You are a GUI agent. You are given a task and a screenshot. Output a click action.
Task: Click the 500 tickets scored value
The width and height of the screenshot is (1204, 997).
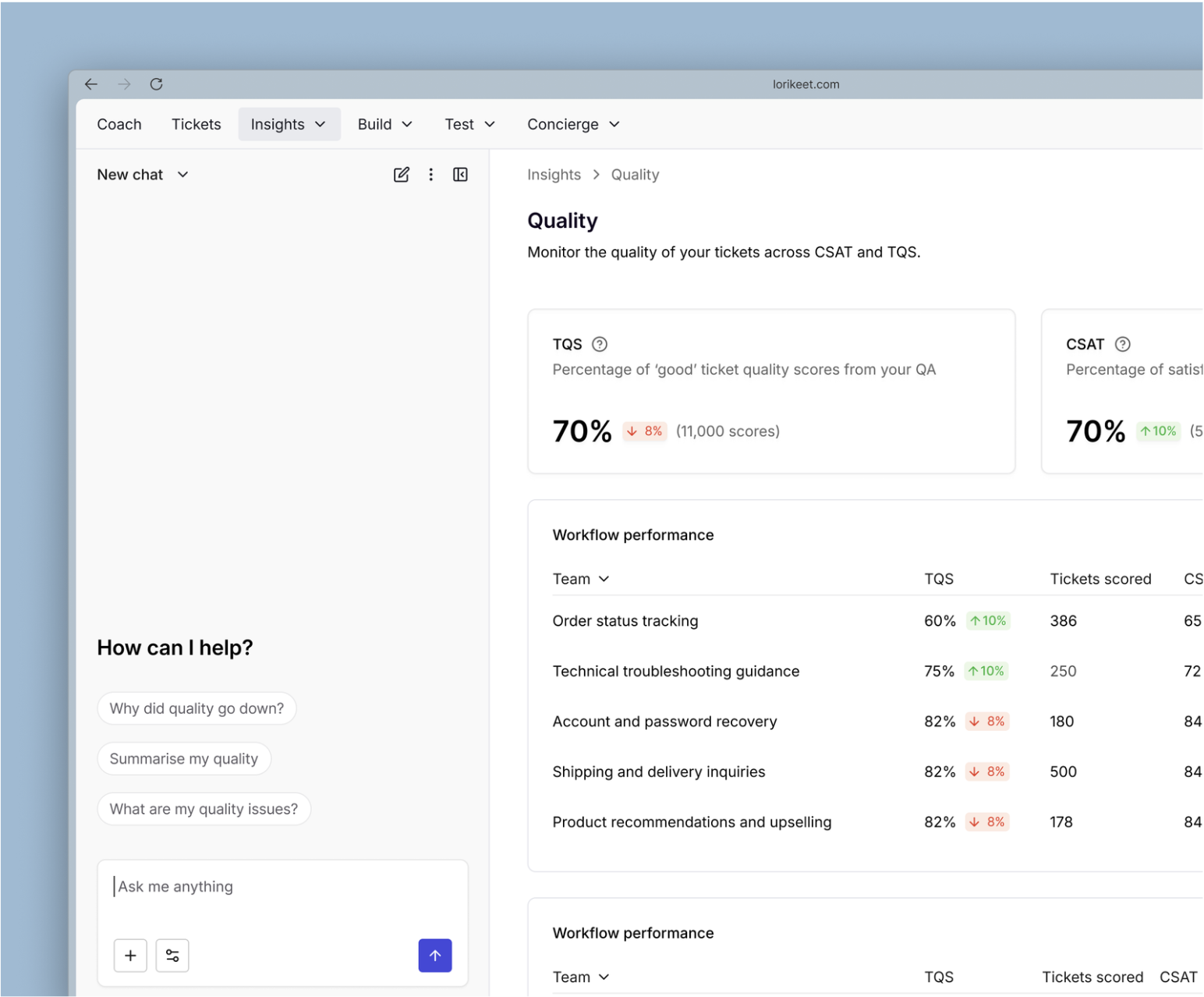point(1063,772)
